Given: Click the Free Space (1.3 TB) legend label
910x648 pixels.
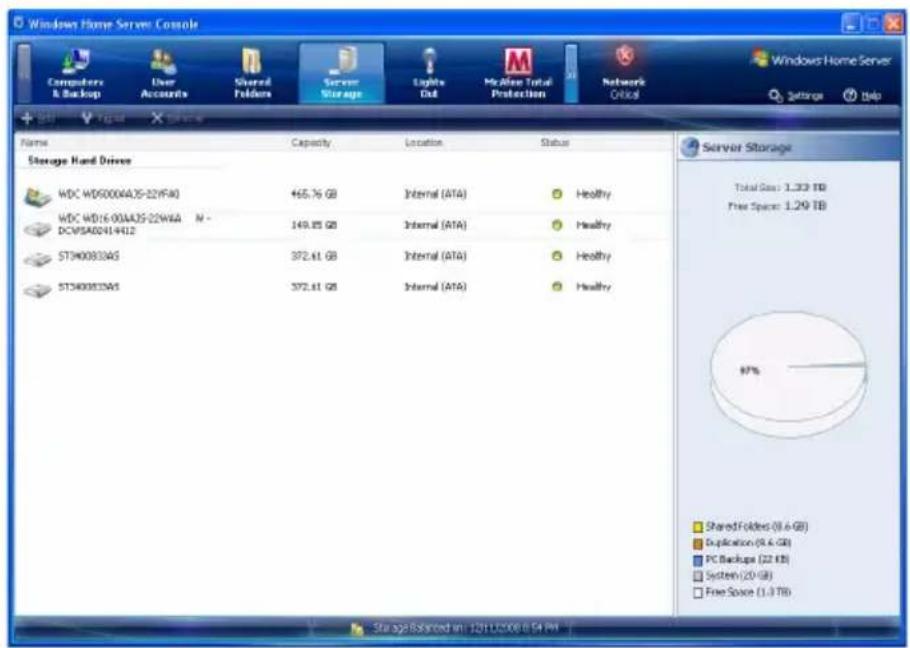Looking at the screenshot, I should (748, 592).
